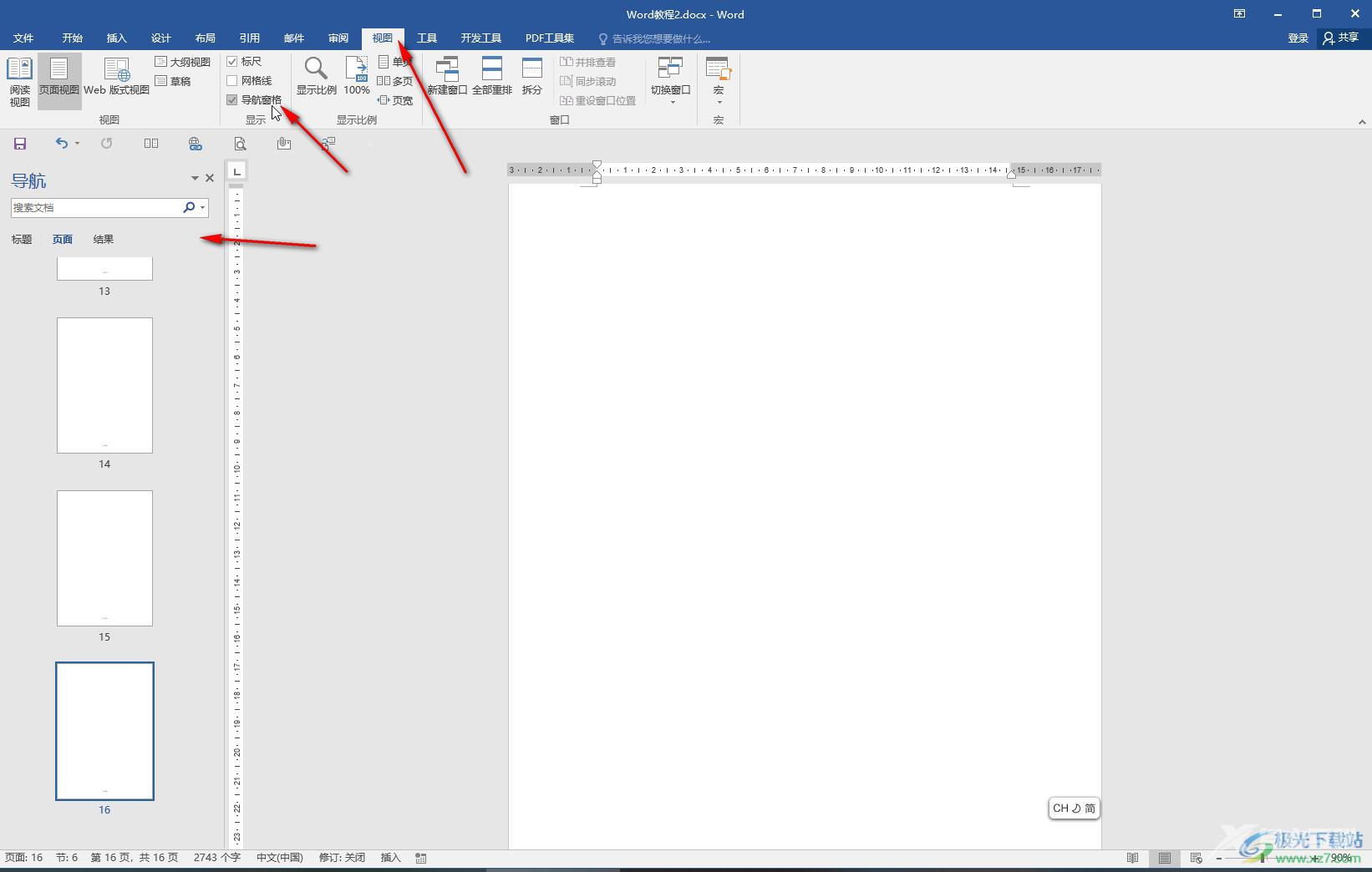Split the window (拆分)

pos(532,76)
